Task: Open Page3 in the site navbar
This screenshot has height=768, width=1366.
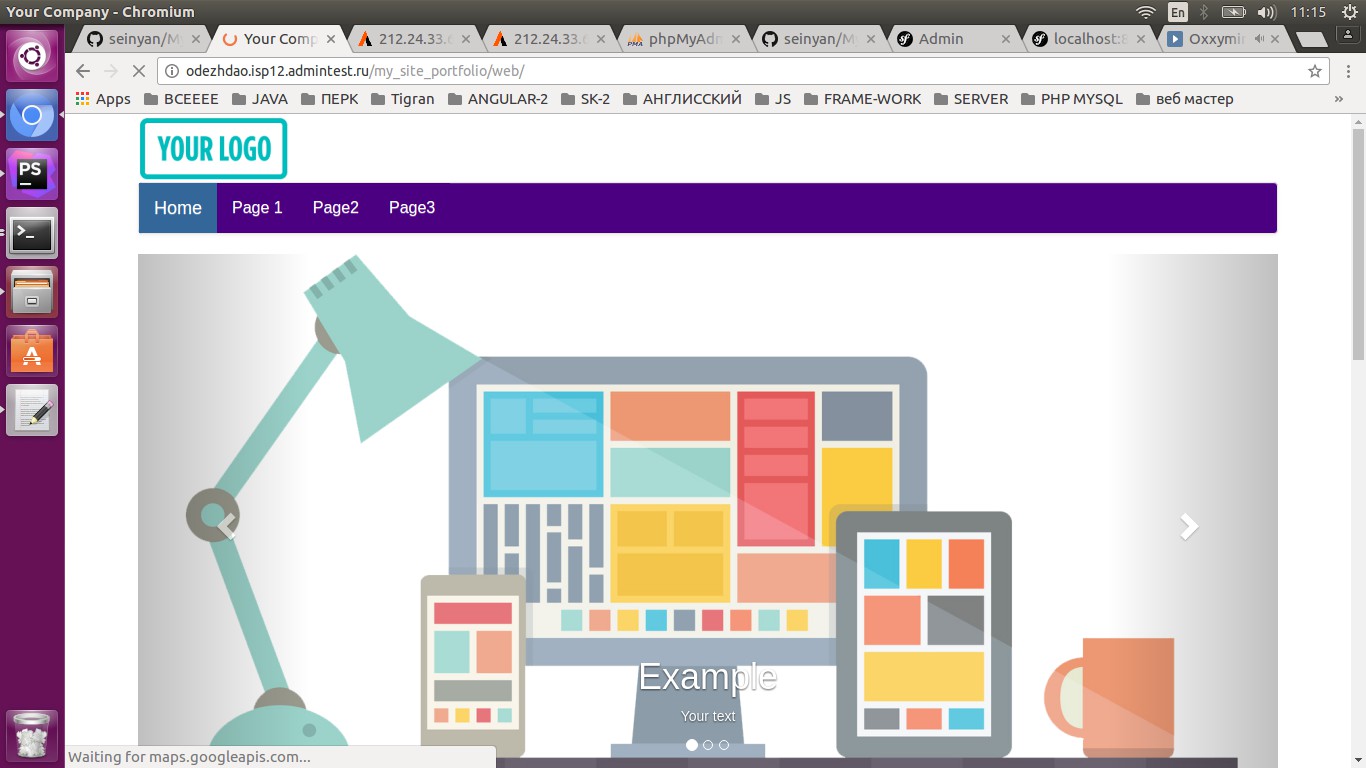Action: 412,208
